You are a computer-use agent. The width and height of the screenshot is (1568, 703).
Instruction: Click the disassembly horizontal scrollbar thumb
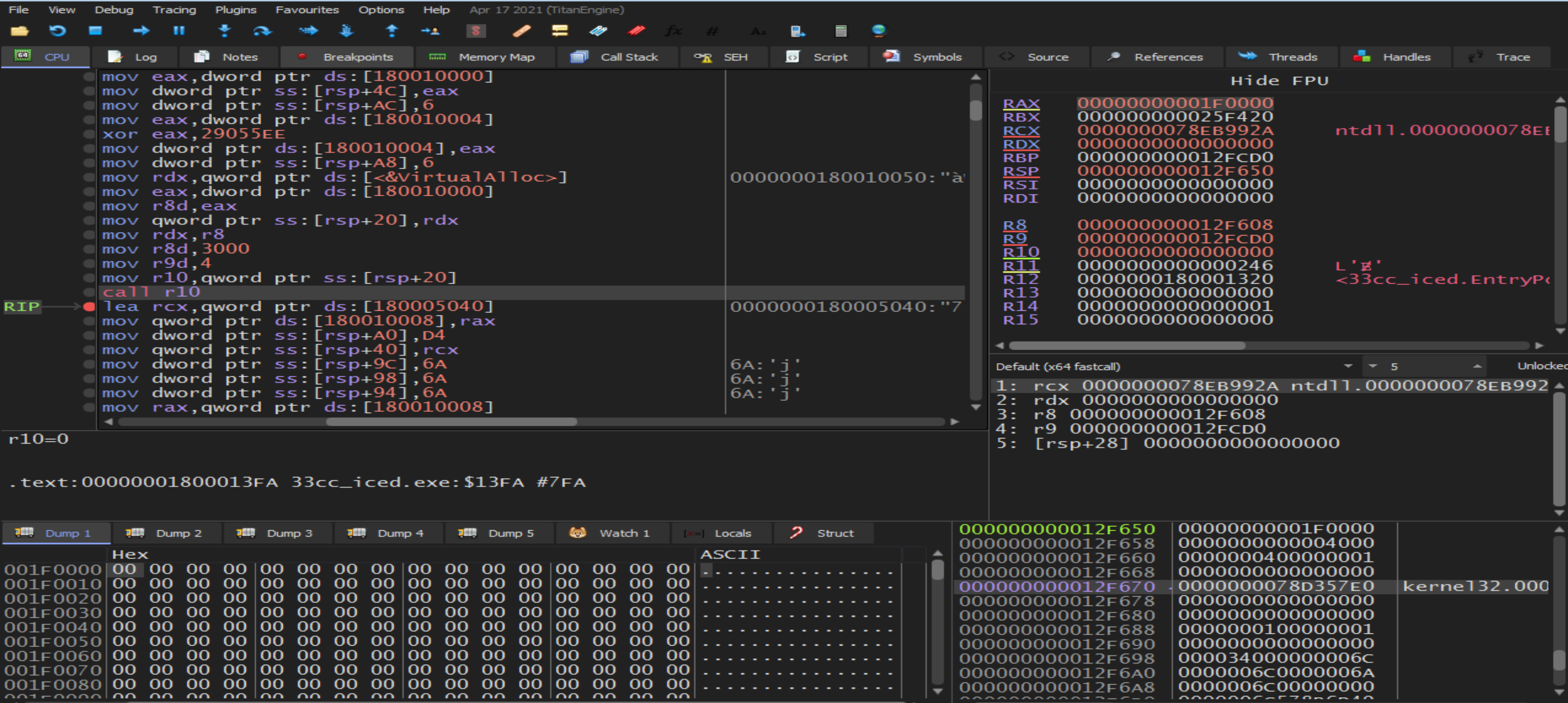click(x=451, y=422)
